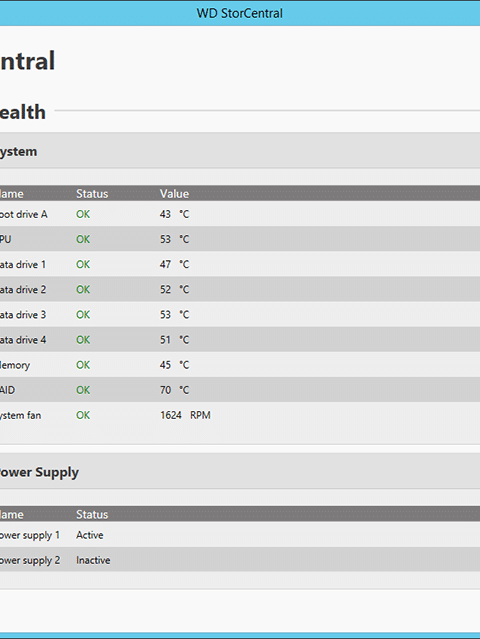The width and height of the screenshot is (480, 639).
Task: Select power supply 1 Active status
Action: point(90,535)
